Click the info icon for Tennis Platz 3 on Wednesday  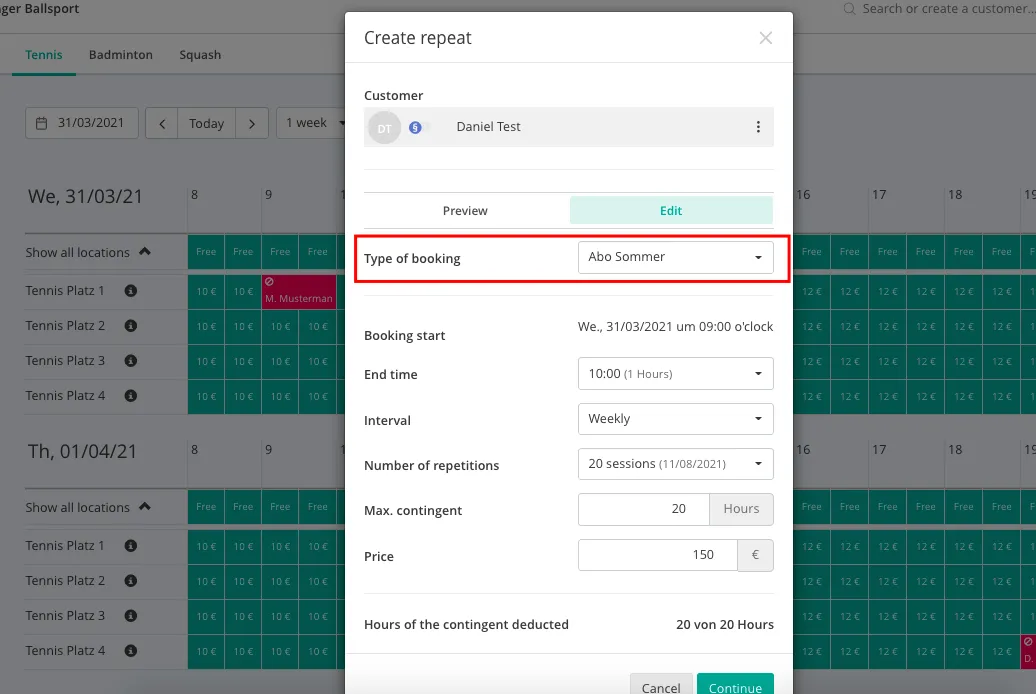(131, 361)
